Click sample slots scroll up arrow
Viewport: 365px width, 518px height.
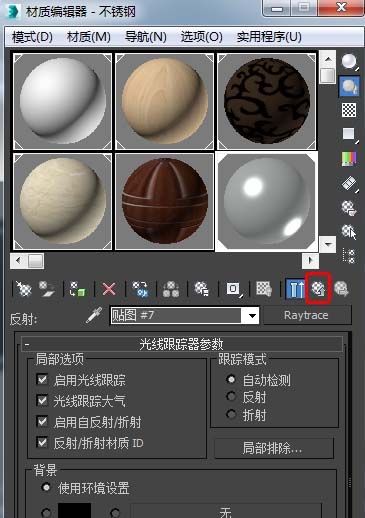coord(328,59)
